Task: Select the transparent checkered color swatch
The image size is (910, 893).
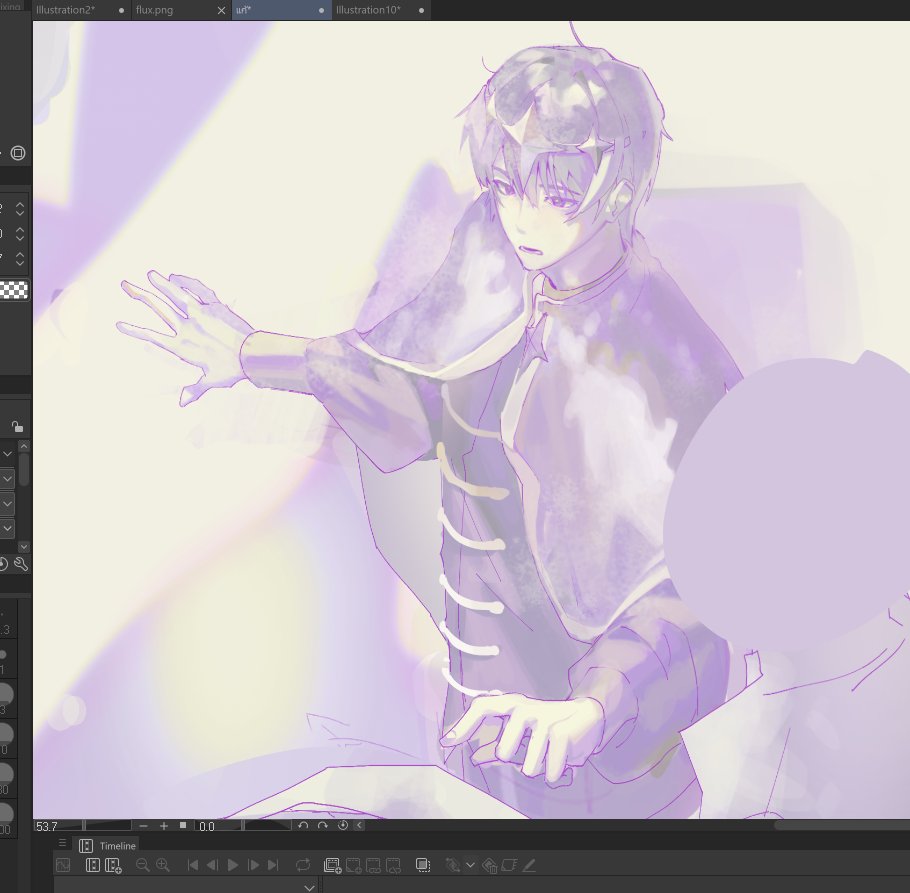Action: click(x=14, y=290)
